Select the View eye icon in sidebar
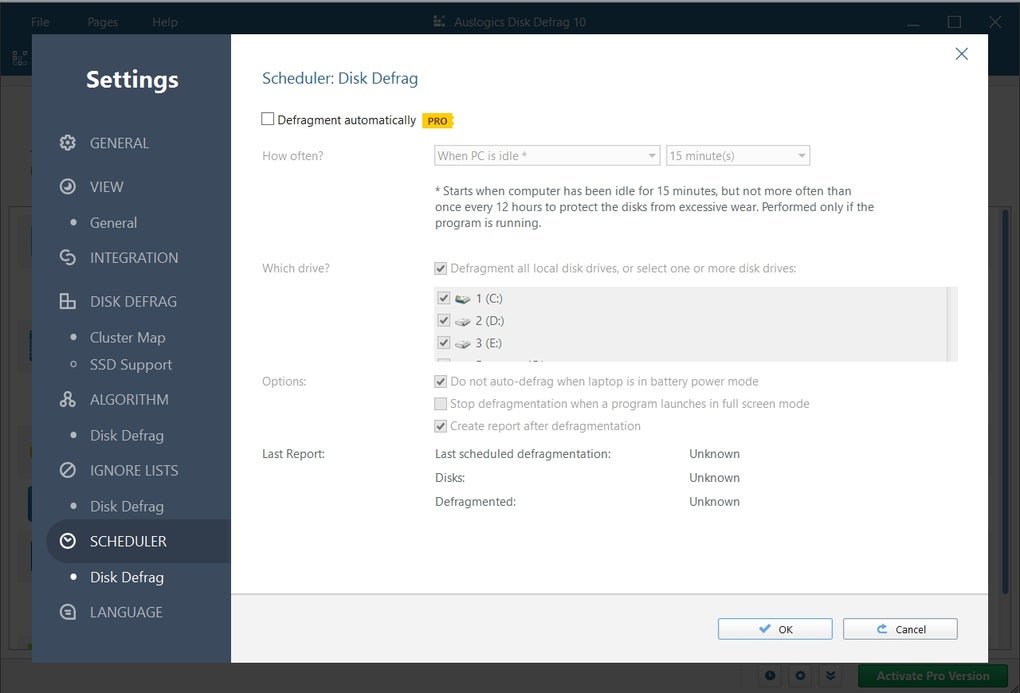The width and height of the screenshot is (1020, 693). tap(67, 186)
